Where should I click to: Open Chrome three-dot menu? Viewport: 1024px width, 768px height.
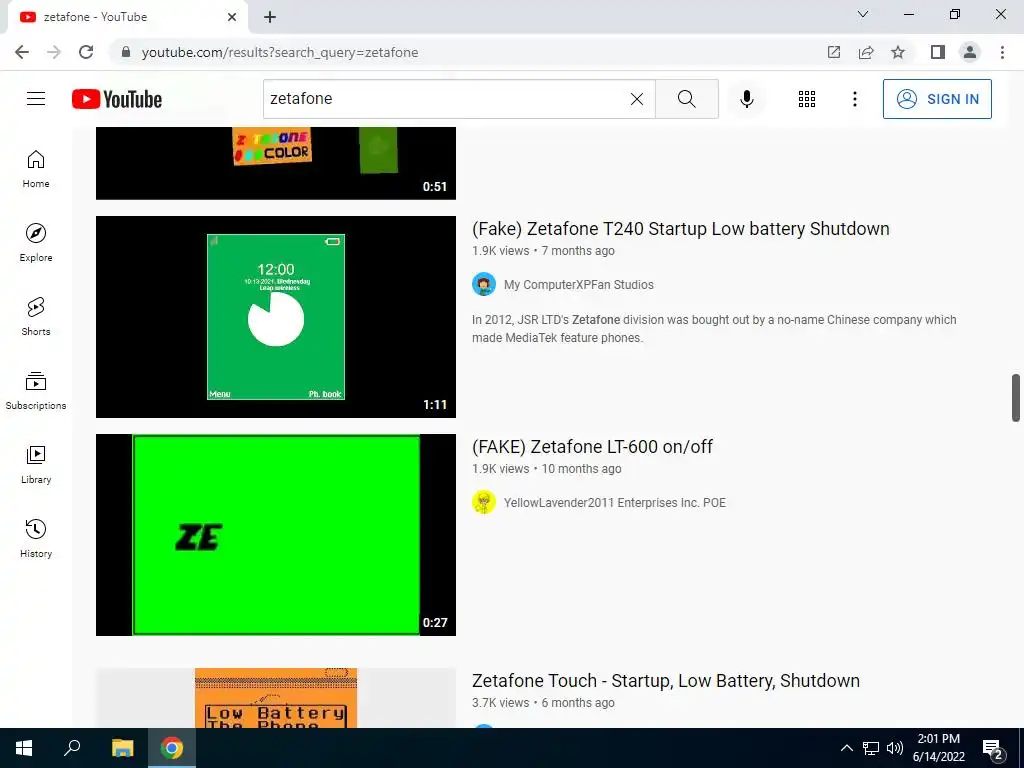pos(1002,52)
